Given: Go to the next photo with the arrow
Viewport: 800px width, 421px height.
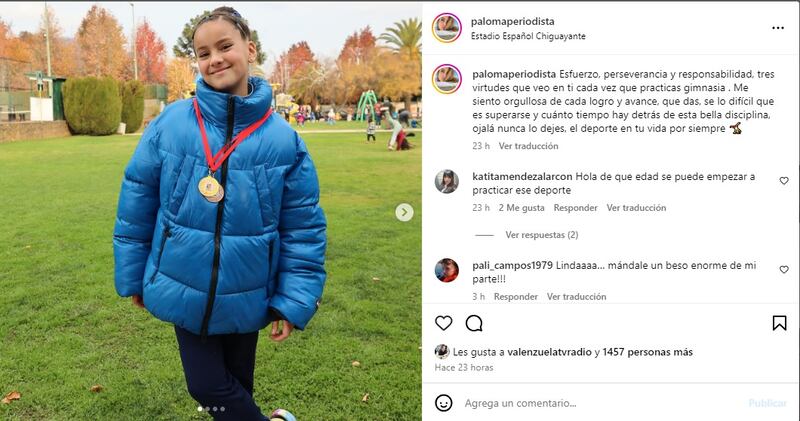Looking at the screenshot, I should tap(404, 212).
